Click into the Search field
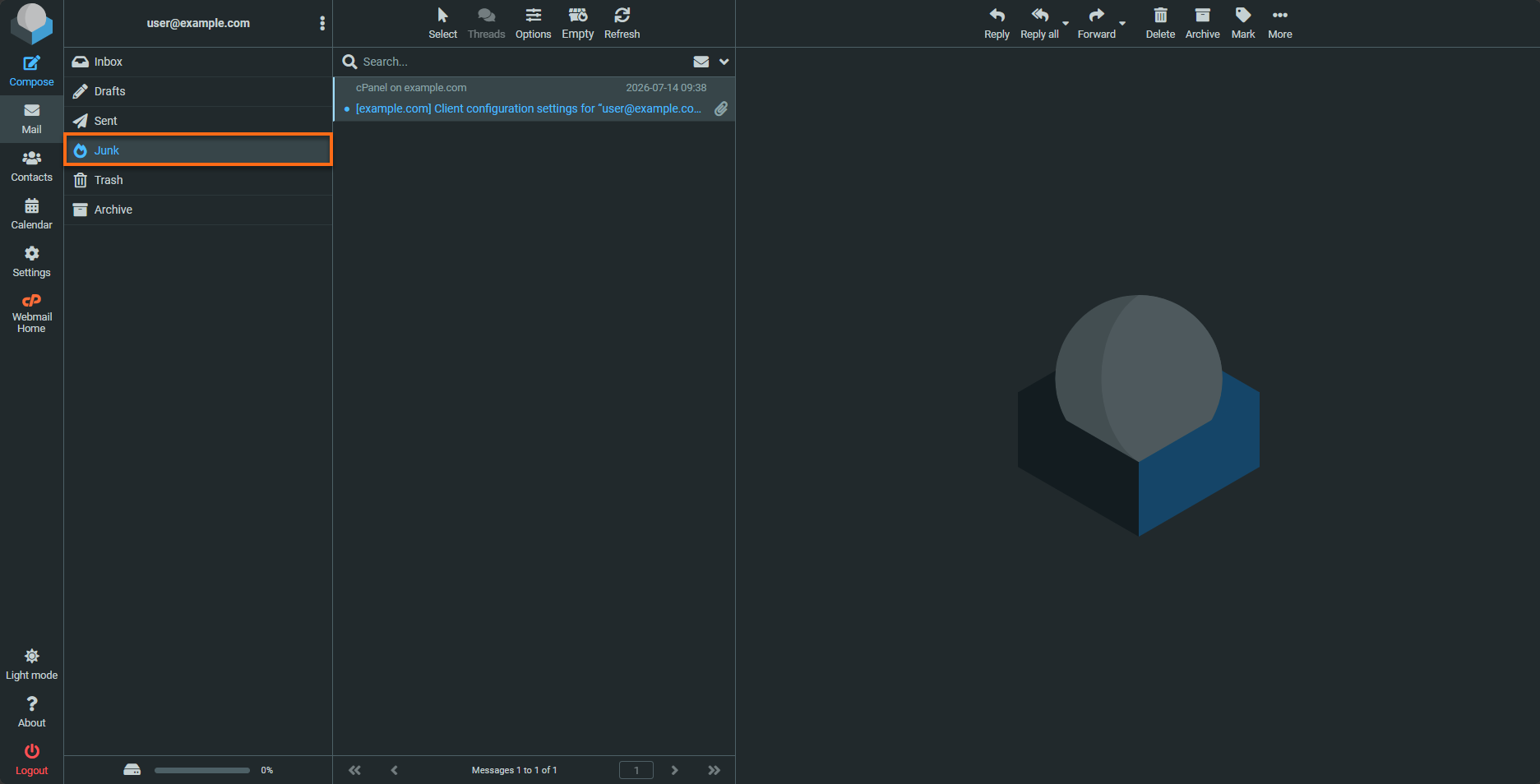The height and width of the screenshot is (784, 1540). 522,62
